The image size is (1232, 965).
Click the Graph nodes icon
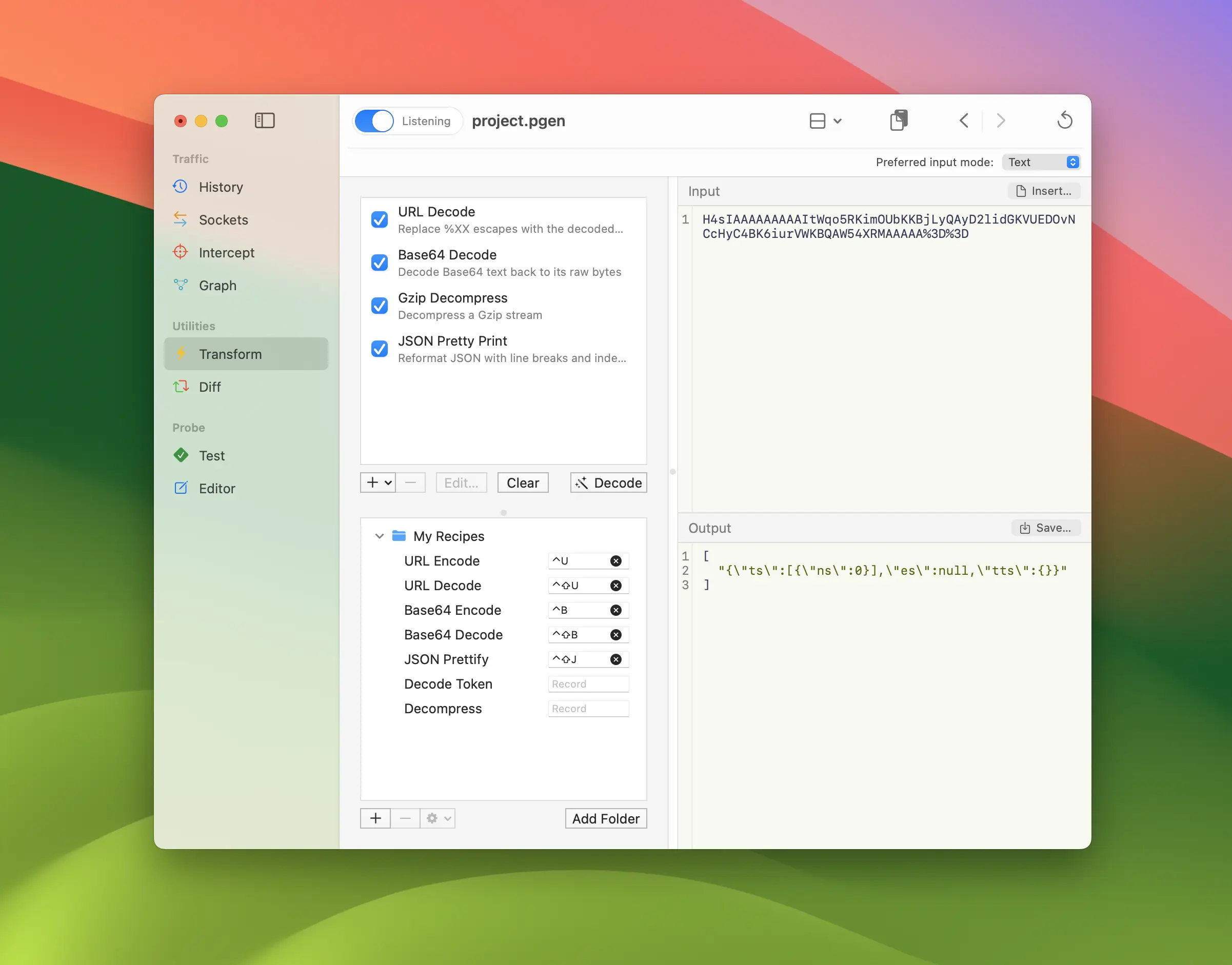(x=180, y=285)
